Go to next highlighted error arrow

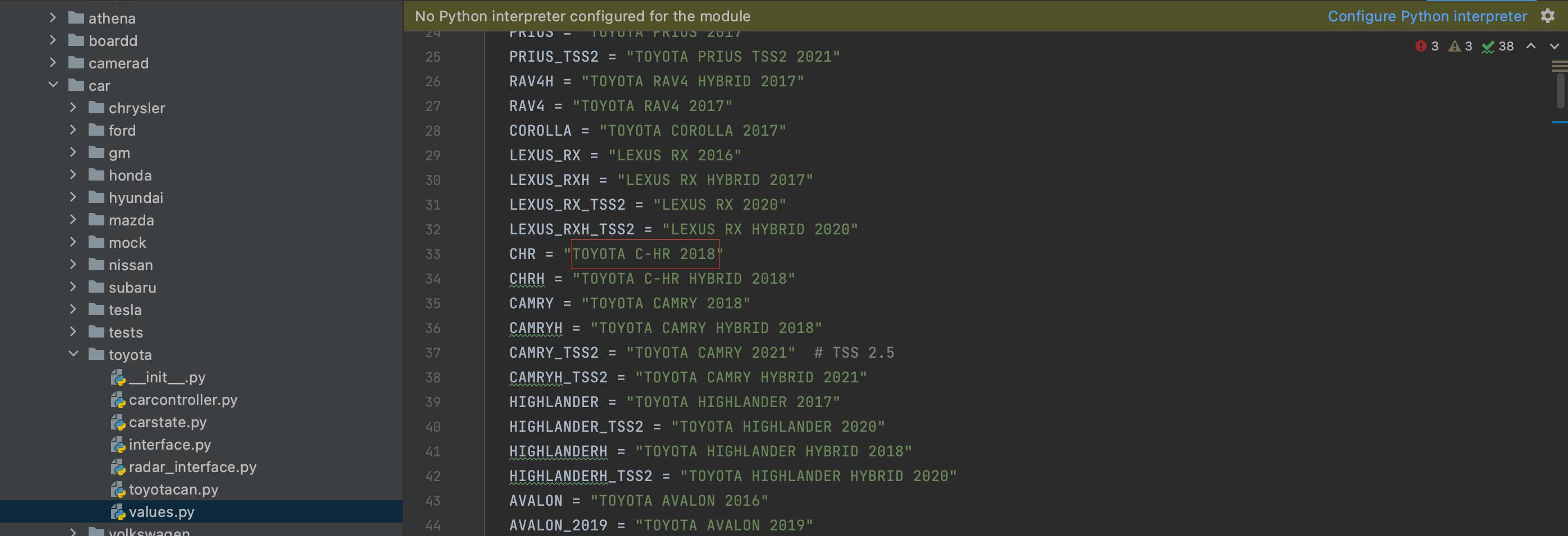(x=1554, y=46)
